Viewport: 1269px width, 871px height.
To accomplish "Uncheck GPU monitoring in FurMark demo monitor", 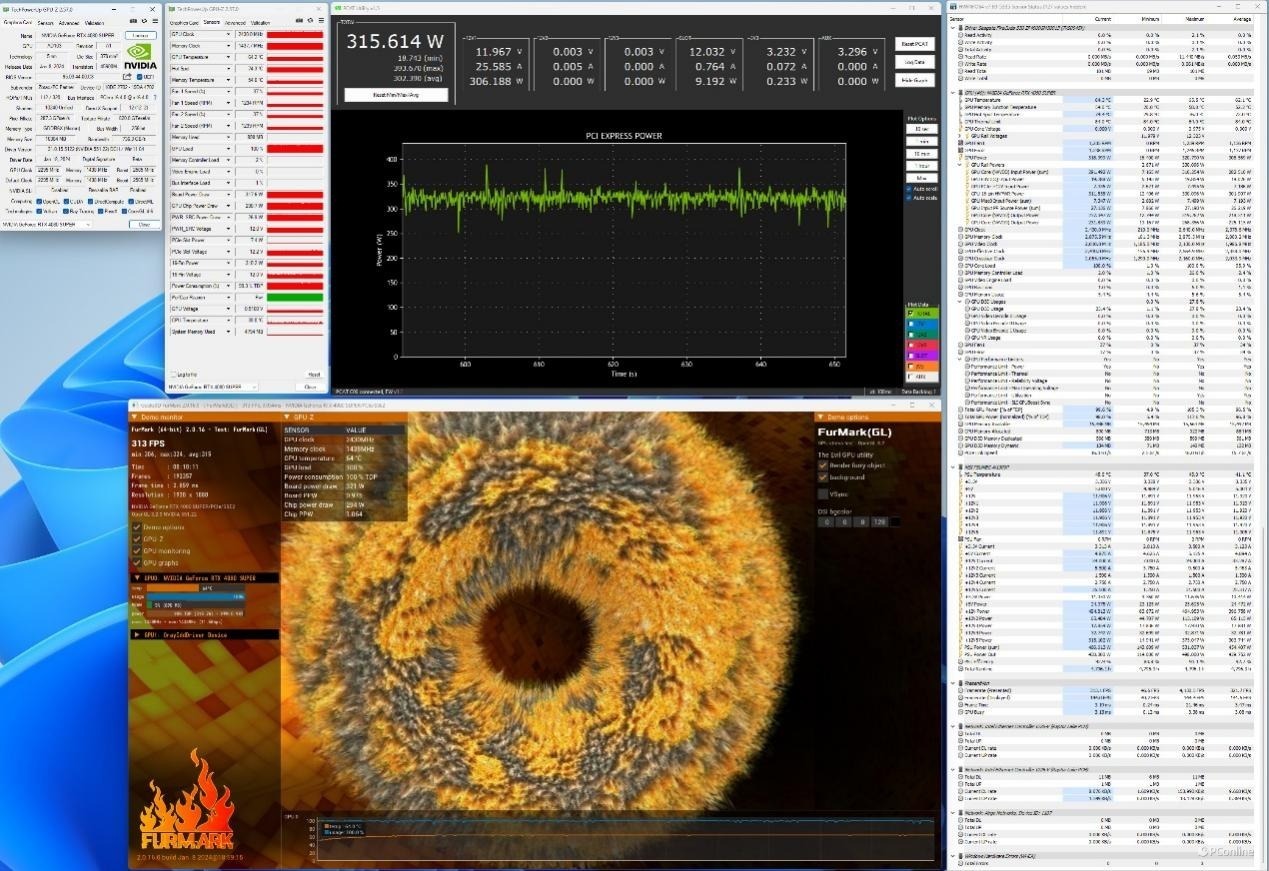I will point(138,551).
